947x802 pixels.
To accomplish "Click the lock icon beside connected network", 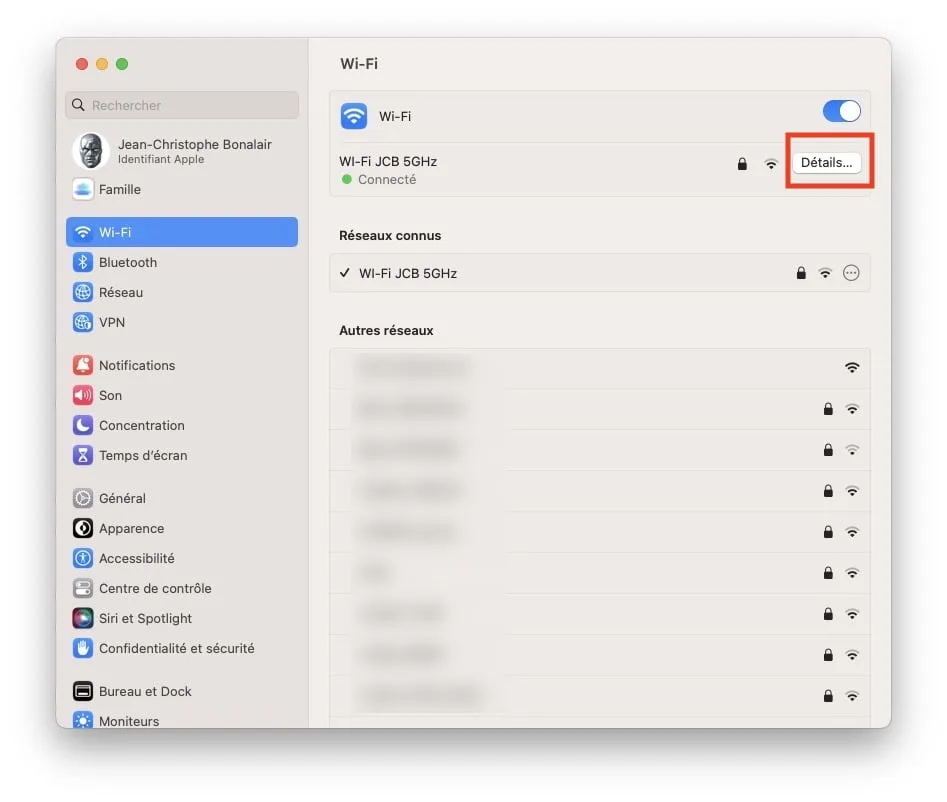I will 742,164.
